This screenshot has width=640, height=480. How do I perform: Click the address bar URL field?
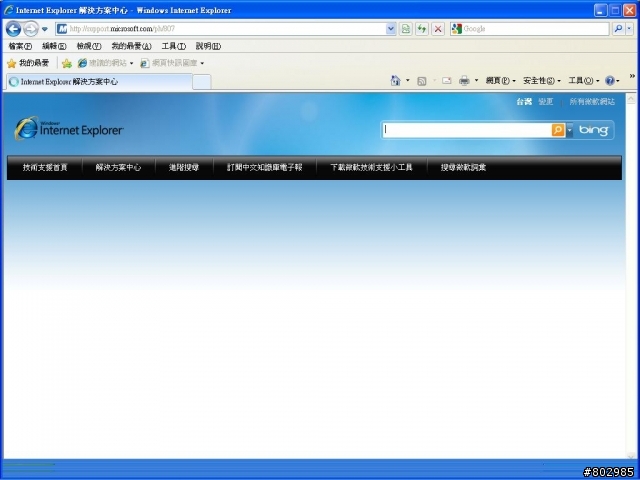(x=220, y=29)
